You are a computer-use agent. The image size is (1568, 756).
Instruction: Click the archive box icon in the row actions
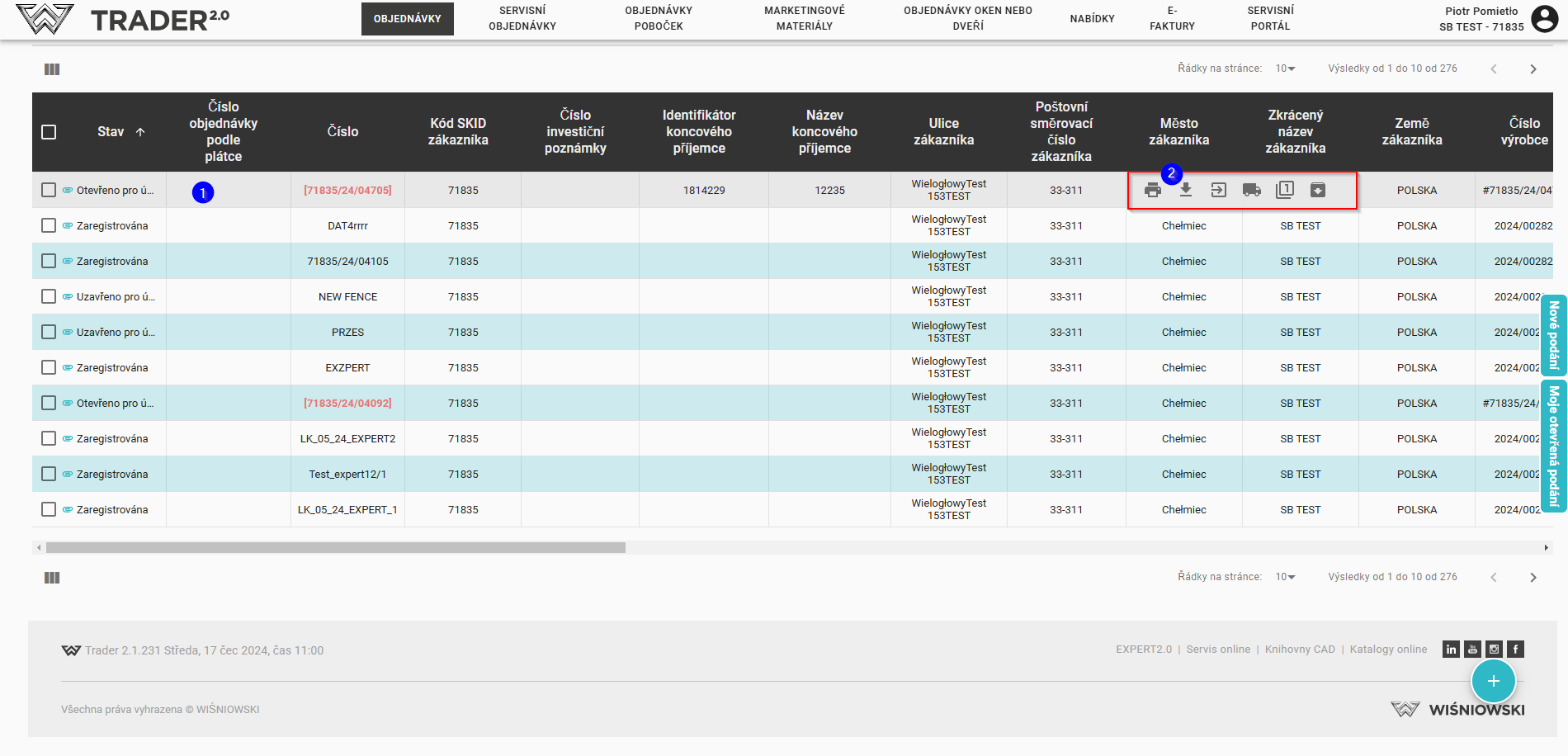1318,191
